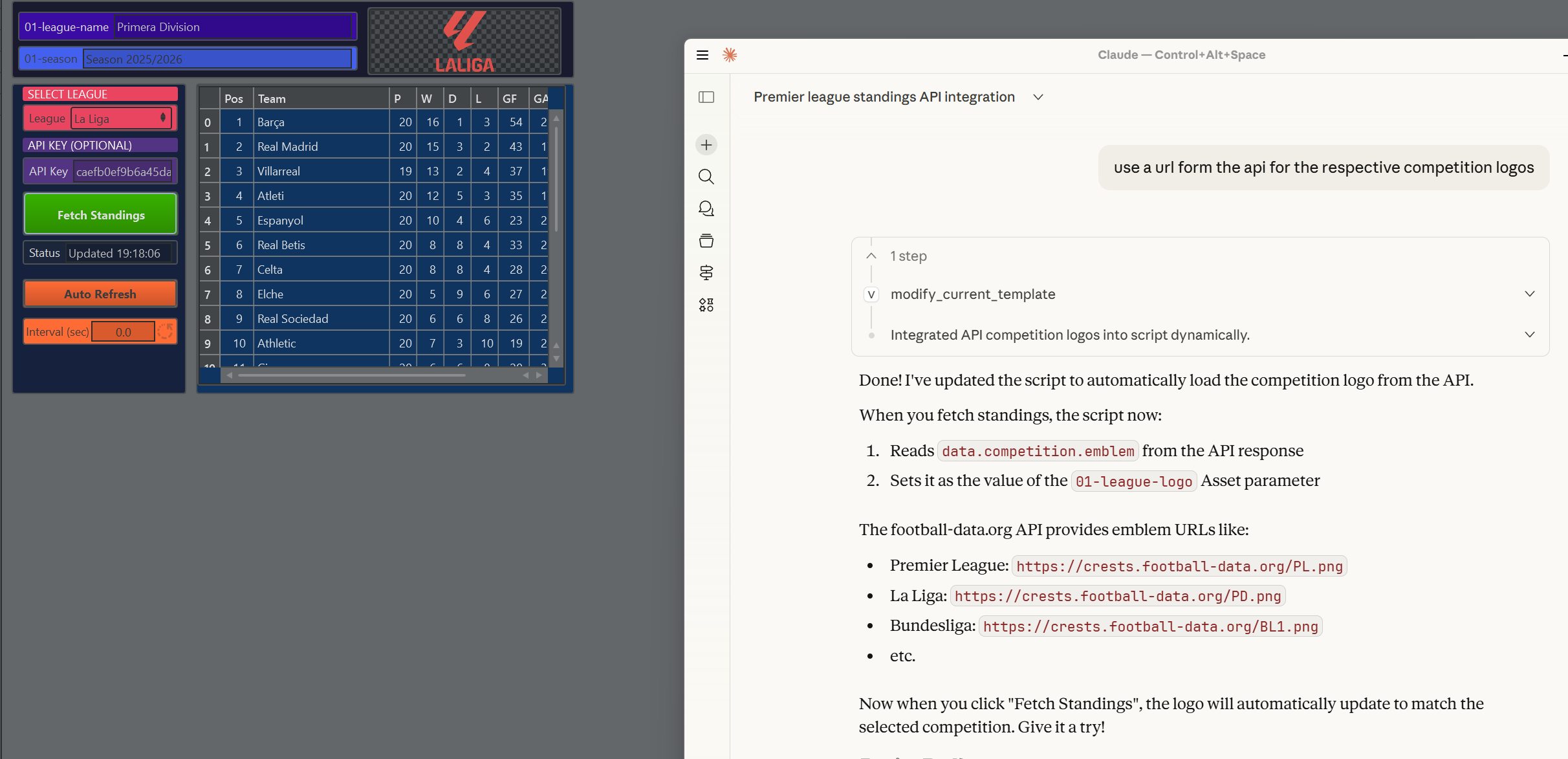
Task: Expand the Integrated API logos summary
Action: (1529, 335)
